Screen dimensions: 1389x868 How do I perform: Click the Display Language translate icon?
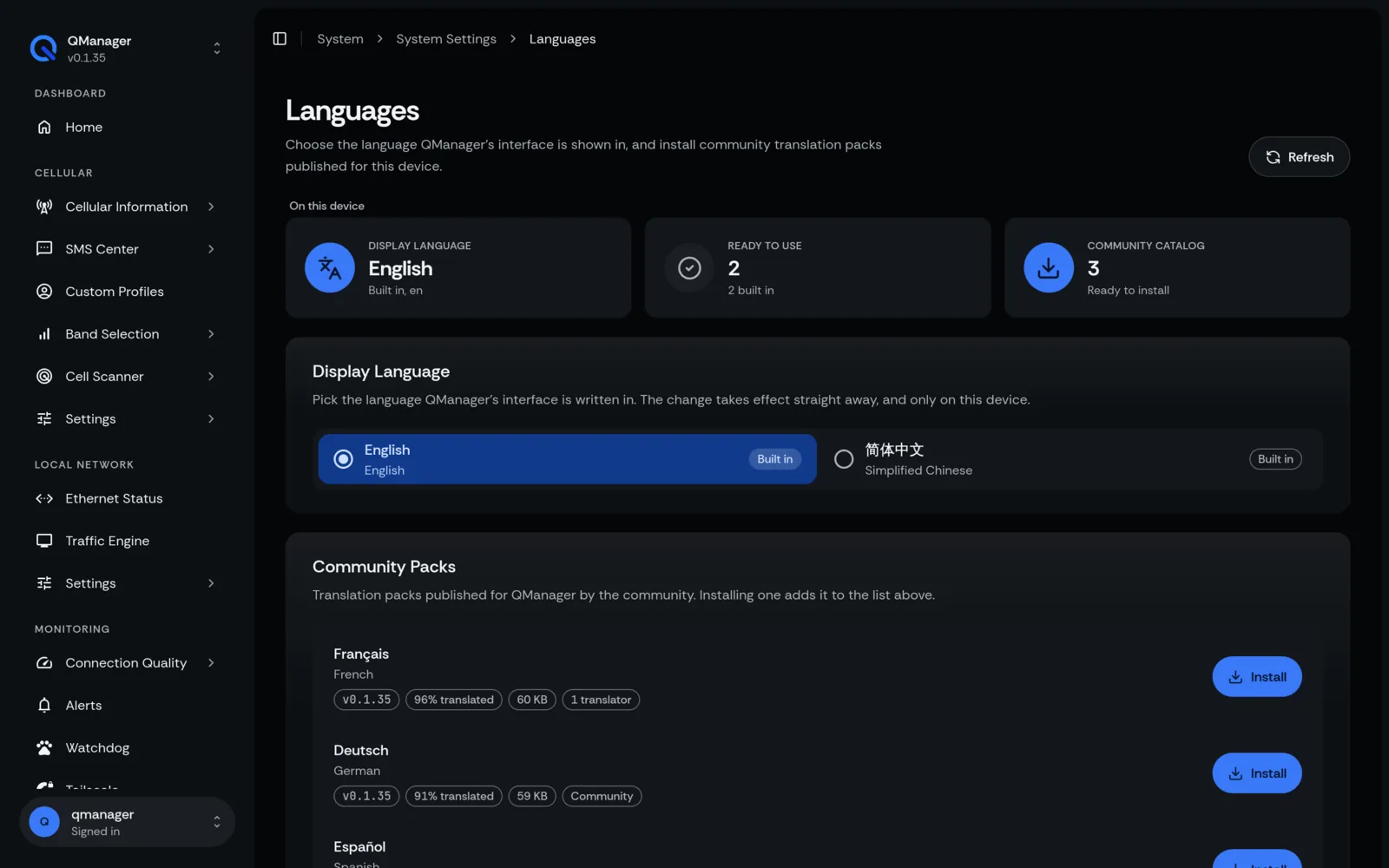(330, 267)
